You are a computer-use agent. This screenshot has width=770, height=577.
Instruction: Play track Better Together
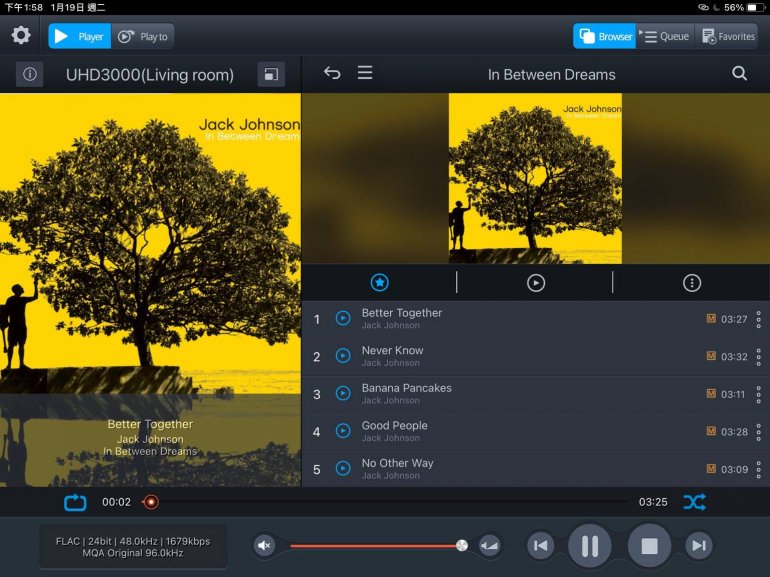[x=343, y=318]
